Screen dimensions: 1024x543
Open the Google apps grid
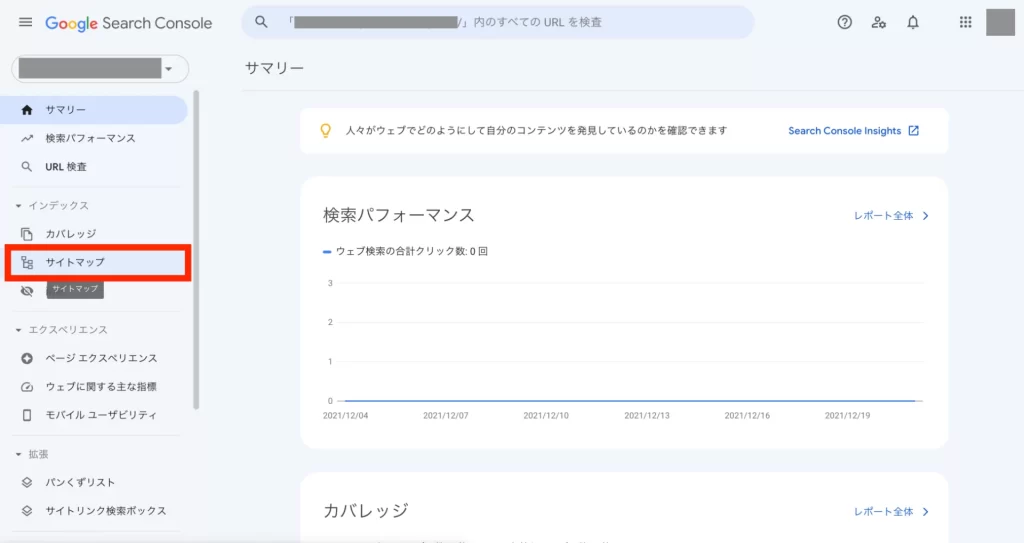965,22
